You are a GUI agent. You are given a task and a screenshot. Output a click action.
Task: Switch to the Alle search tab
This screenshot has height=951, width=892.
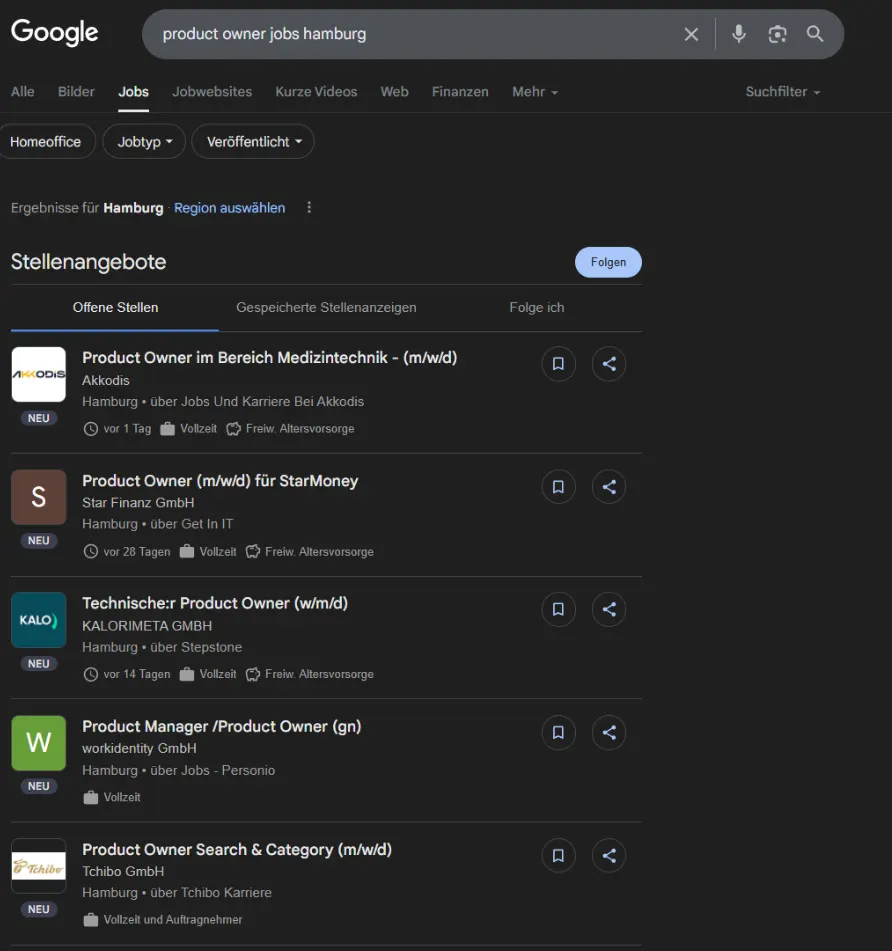tap(22, 92)
